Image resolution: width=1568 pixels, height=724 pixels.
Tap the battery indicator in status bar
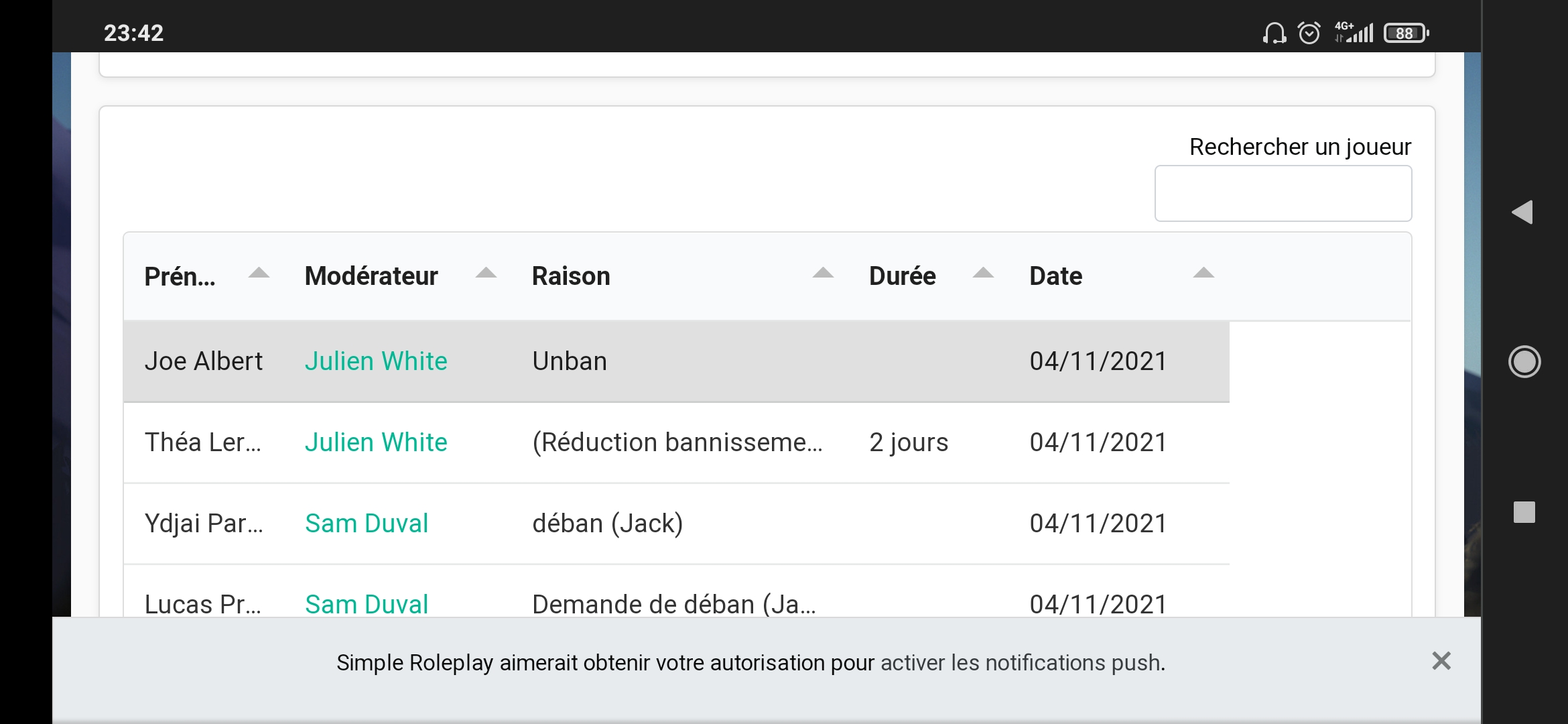pyautogui.click(x=1407, y=33)
